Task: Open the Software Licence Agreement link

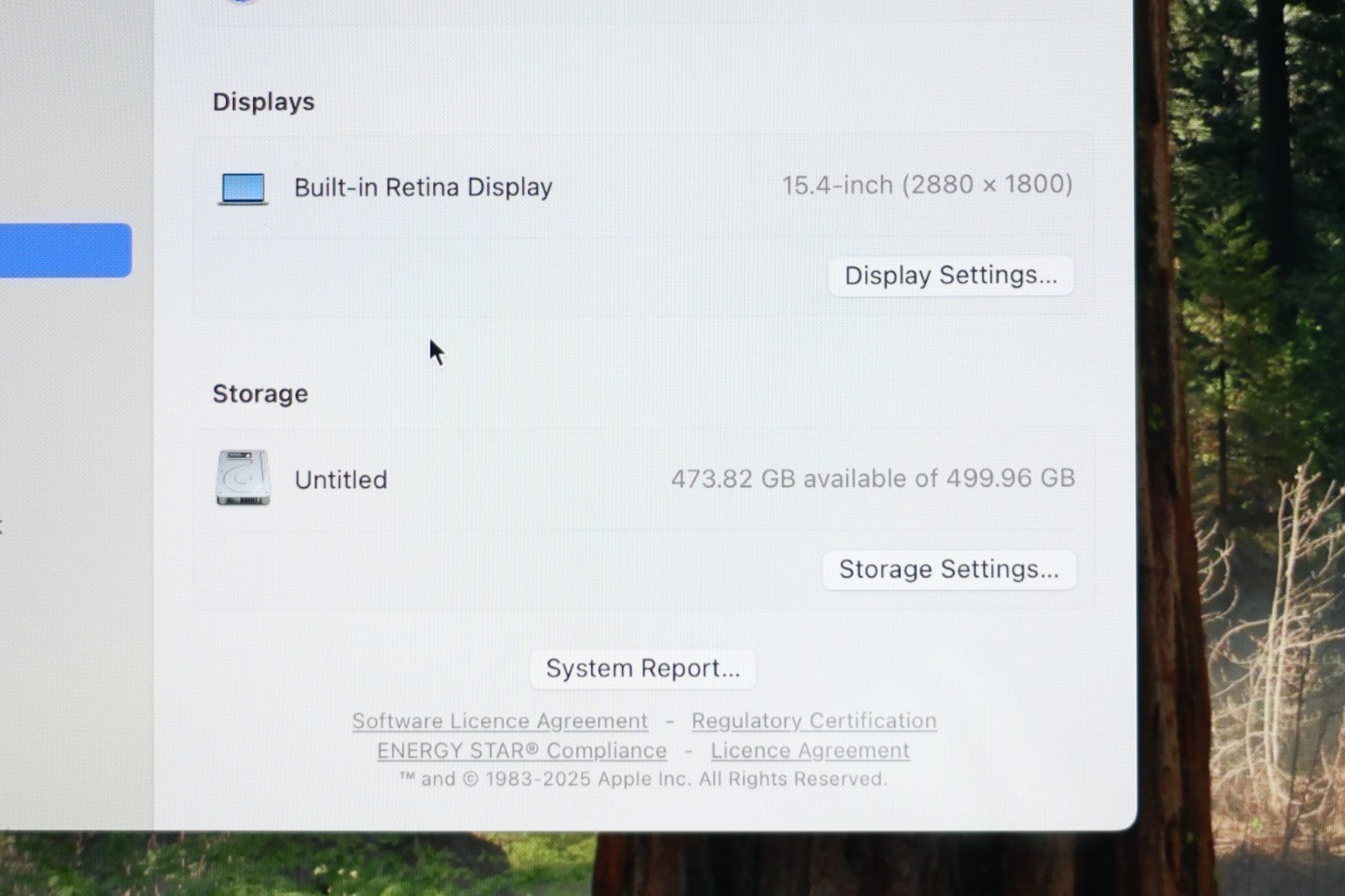Action: point(500,721)
